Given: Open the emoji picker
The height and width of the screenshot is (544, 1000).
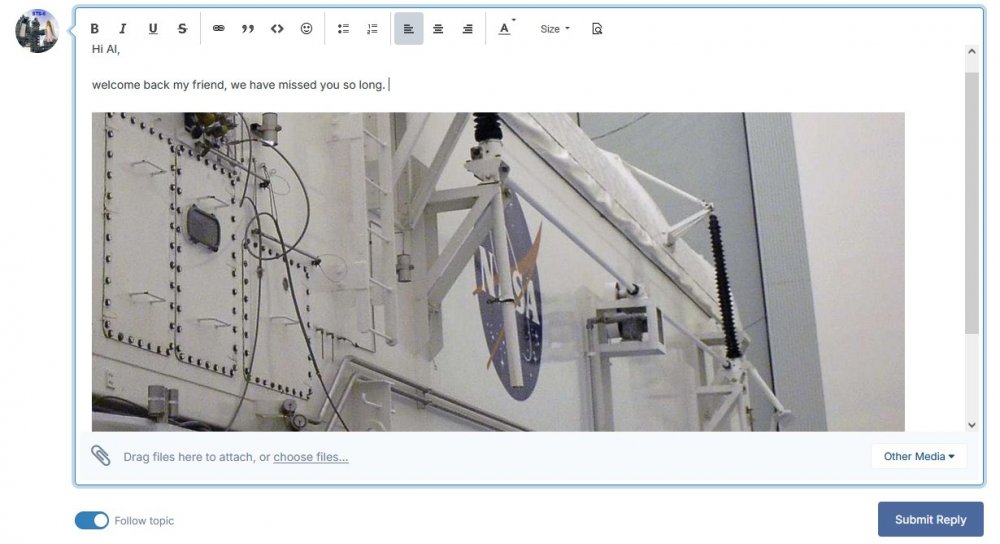Looking at the screenshot, I should (x=307, y=29).
